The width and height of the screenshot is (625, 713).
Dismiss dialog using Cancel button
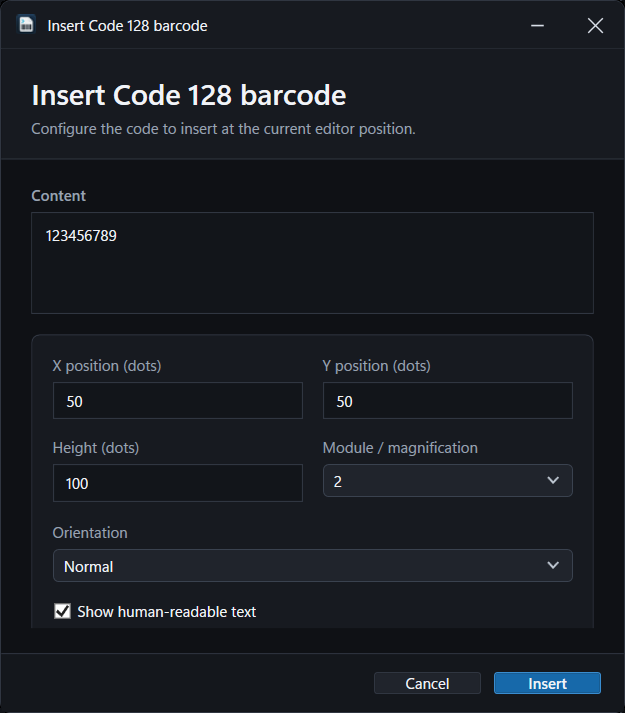tap(427, 683)
